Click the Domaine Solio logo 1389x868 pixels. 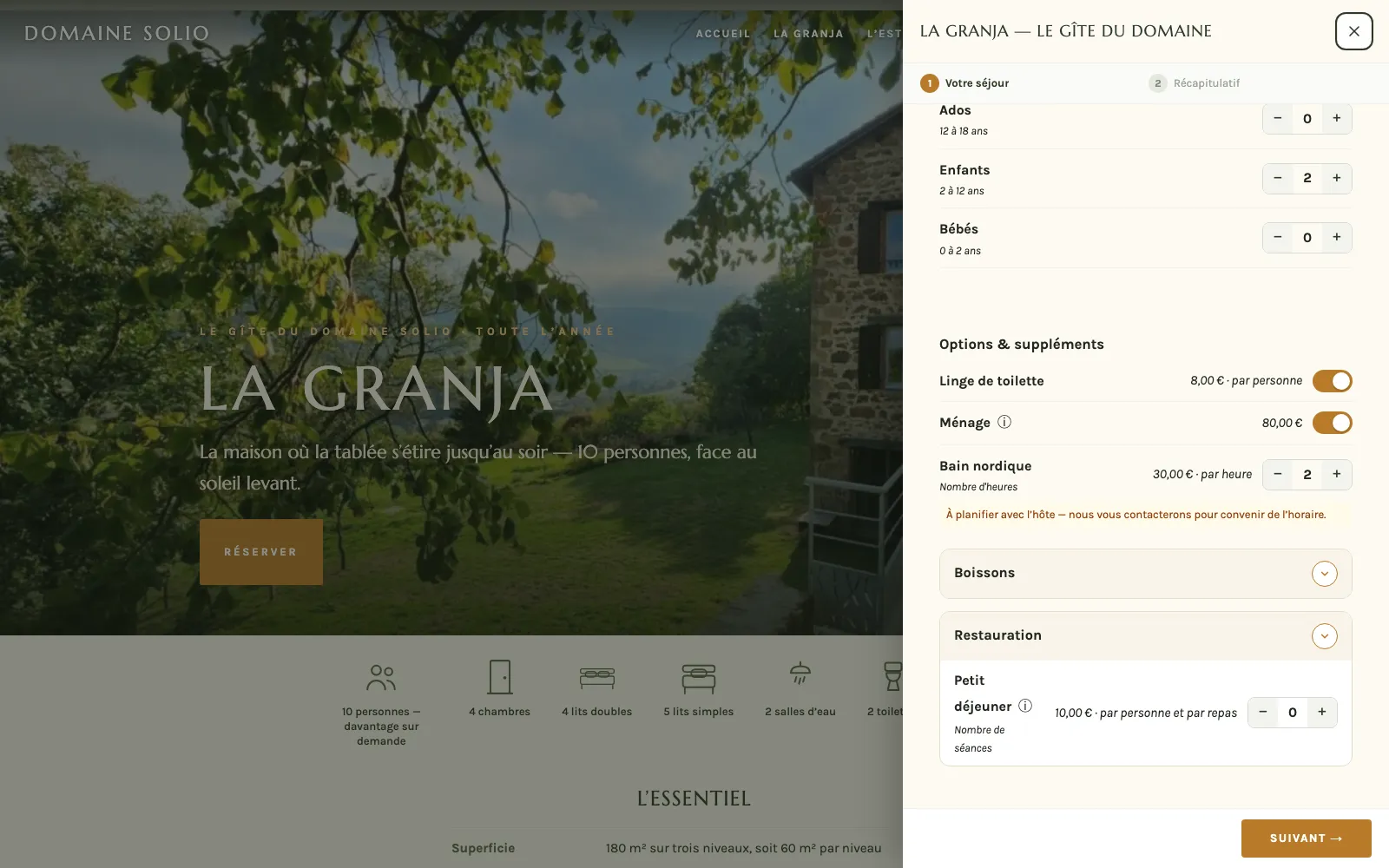pyautogui.click(x=117, y=34)
